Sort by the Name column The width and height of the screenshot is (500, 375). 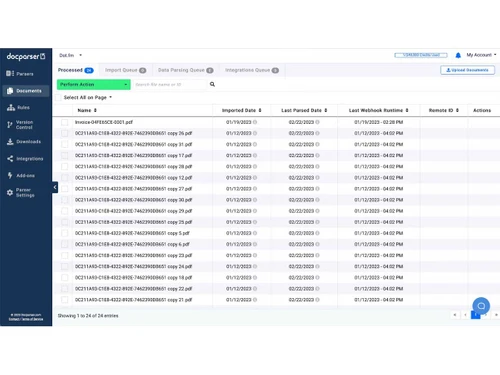[87, 110]
